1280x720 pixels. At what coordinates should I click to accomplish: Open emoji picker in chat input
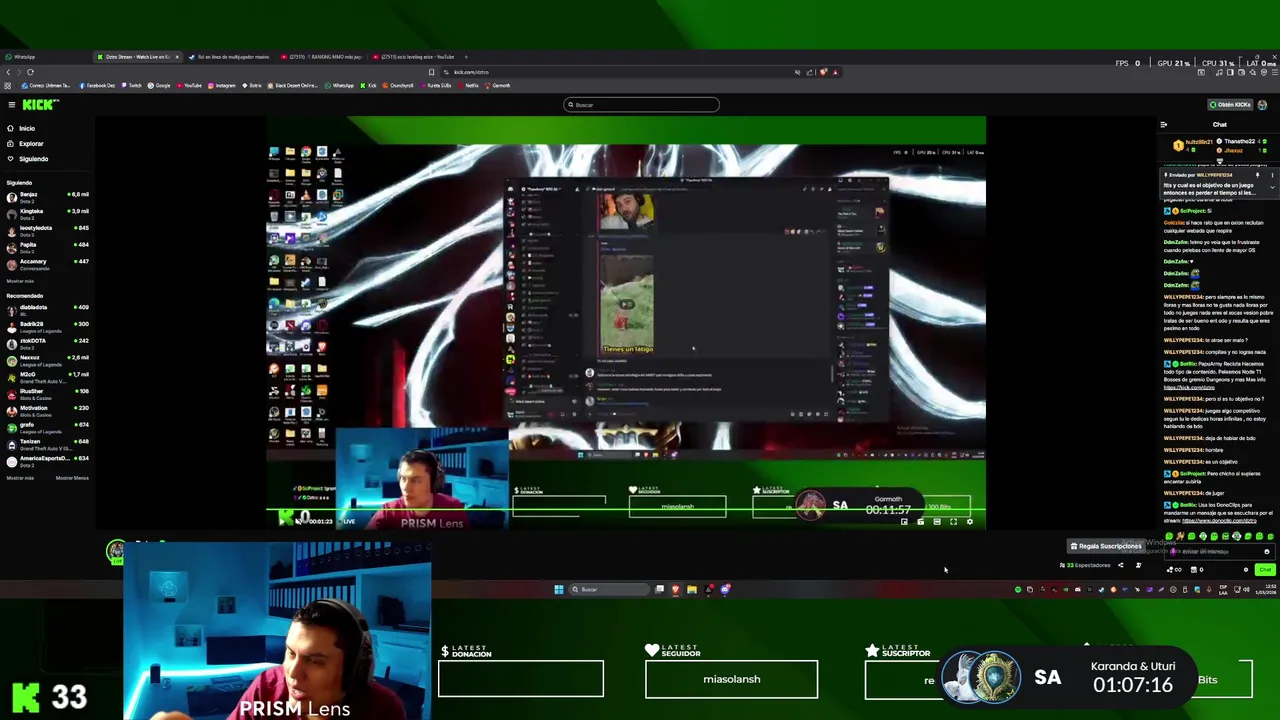(x=1266, y=552)
